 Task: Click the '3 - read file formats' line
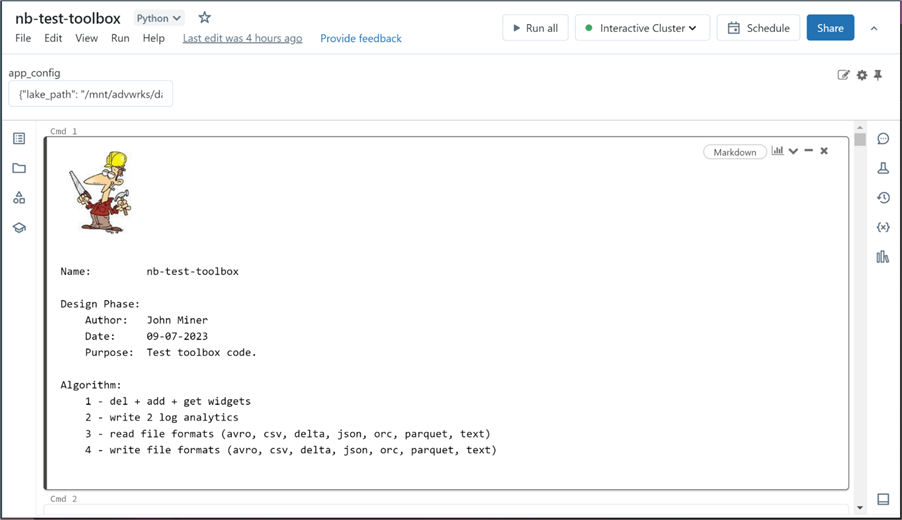[x=288, y=433]
